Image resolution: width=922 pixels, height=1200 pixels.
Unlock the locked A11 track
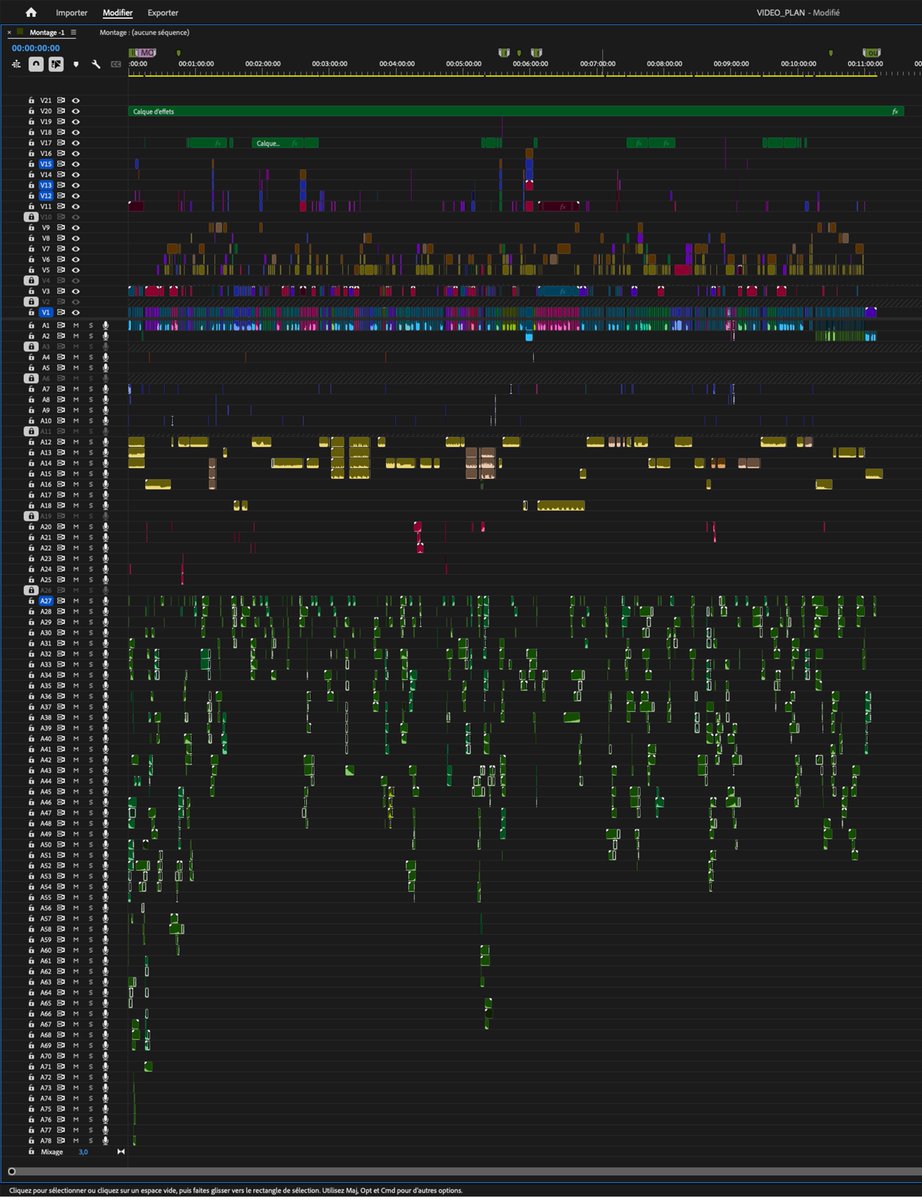click(x=31, y=431)
